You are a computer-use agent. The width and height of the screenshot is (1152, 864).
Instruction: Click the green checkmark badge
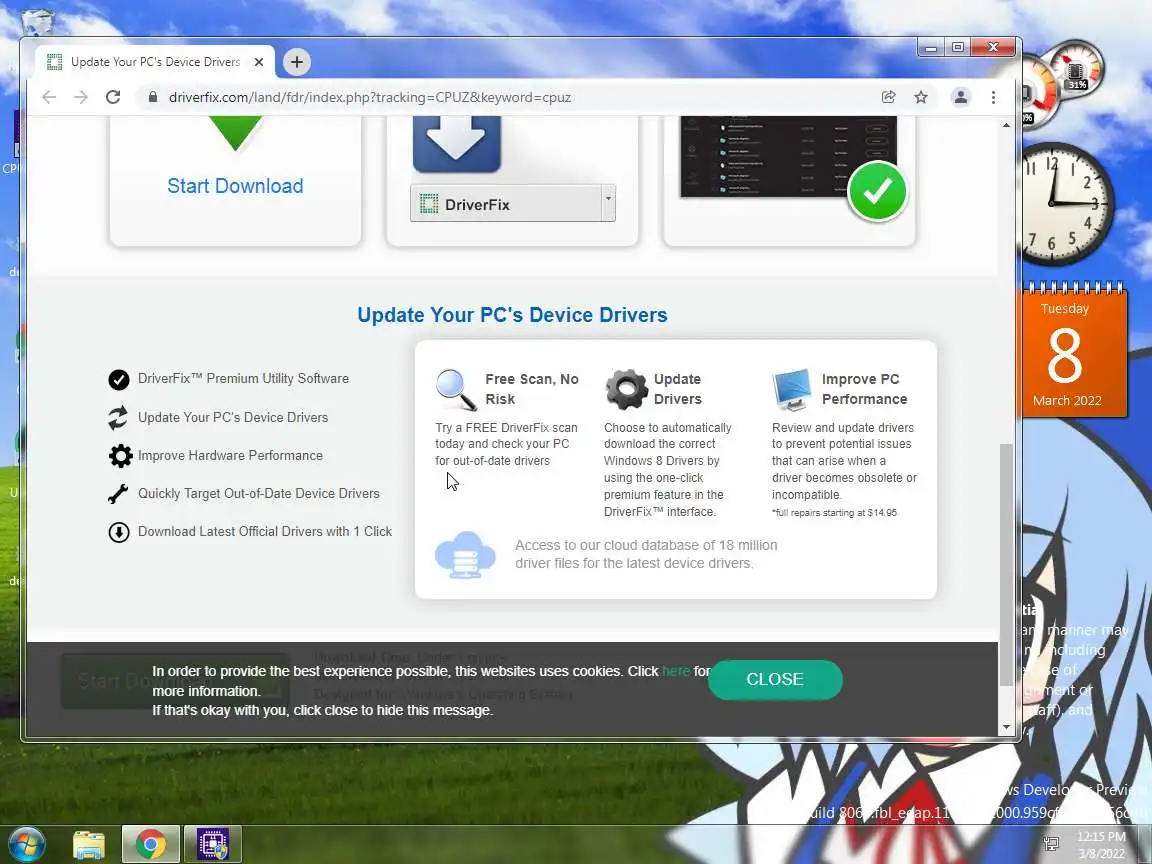[x=877, y=191]
